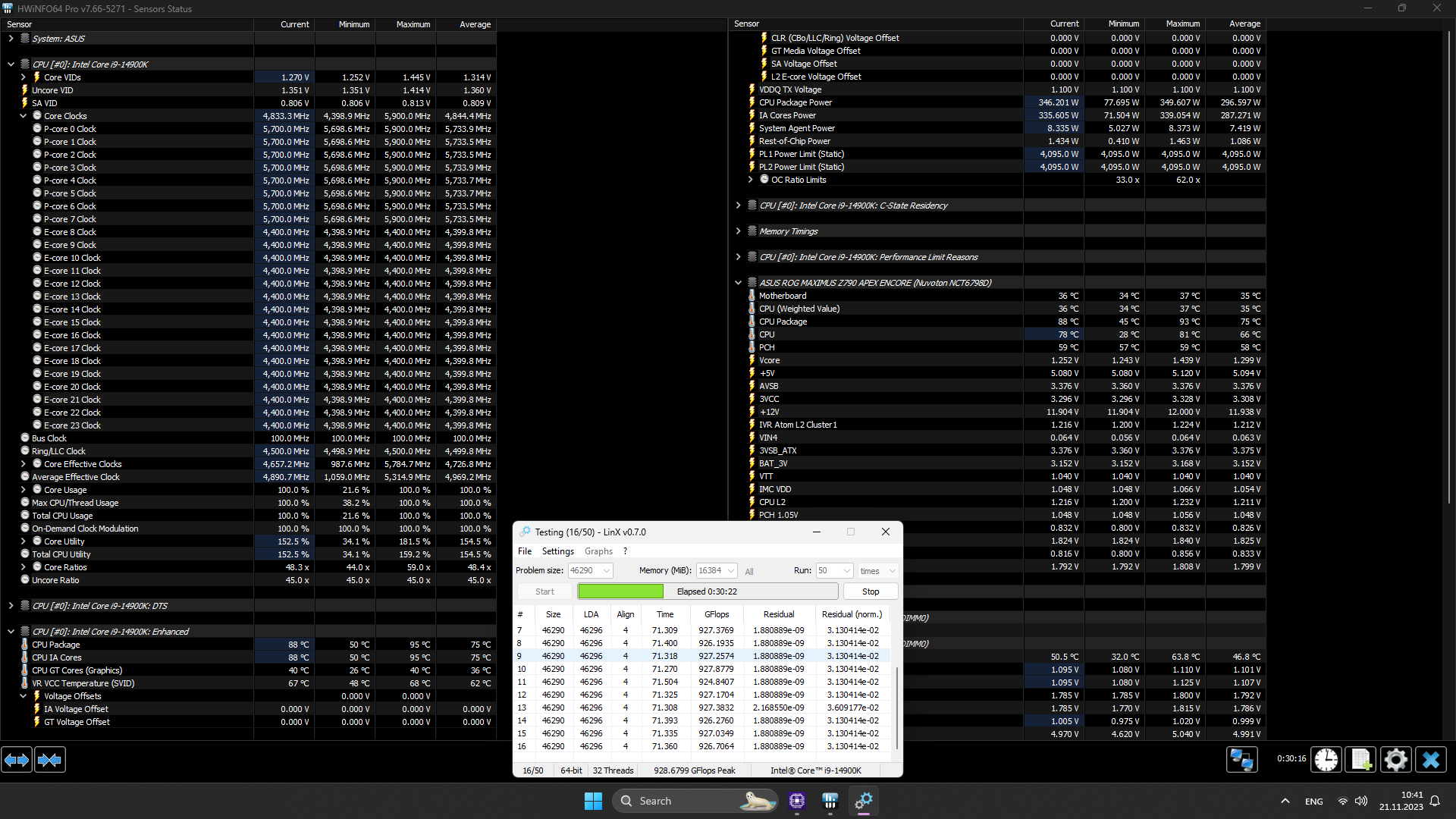Open the Memory (MiB) dropdown
Image resolution: width=1456 pixels, height=819 pixels.
click(x=731, y=571)
